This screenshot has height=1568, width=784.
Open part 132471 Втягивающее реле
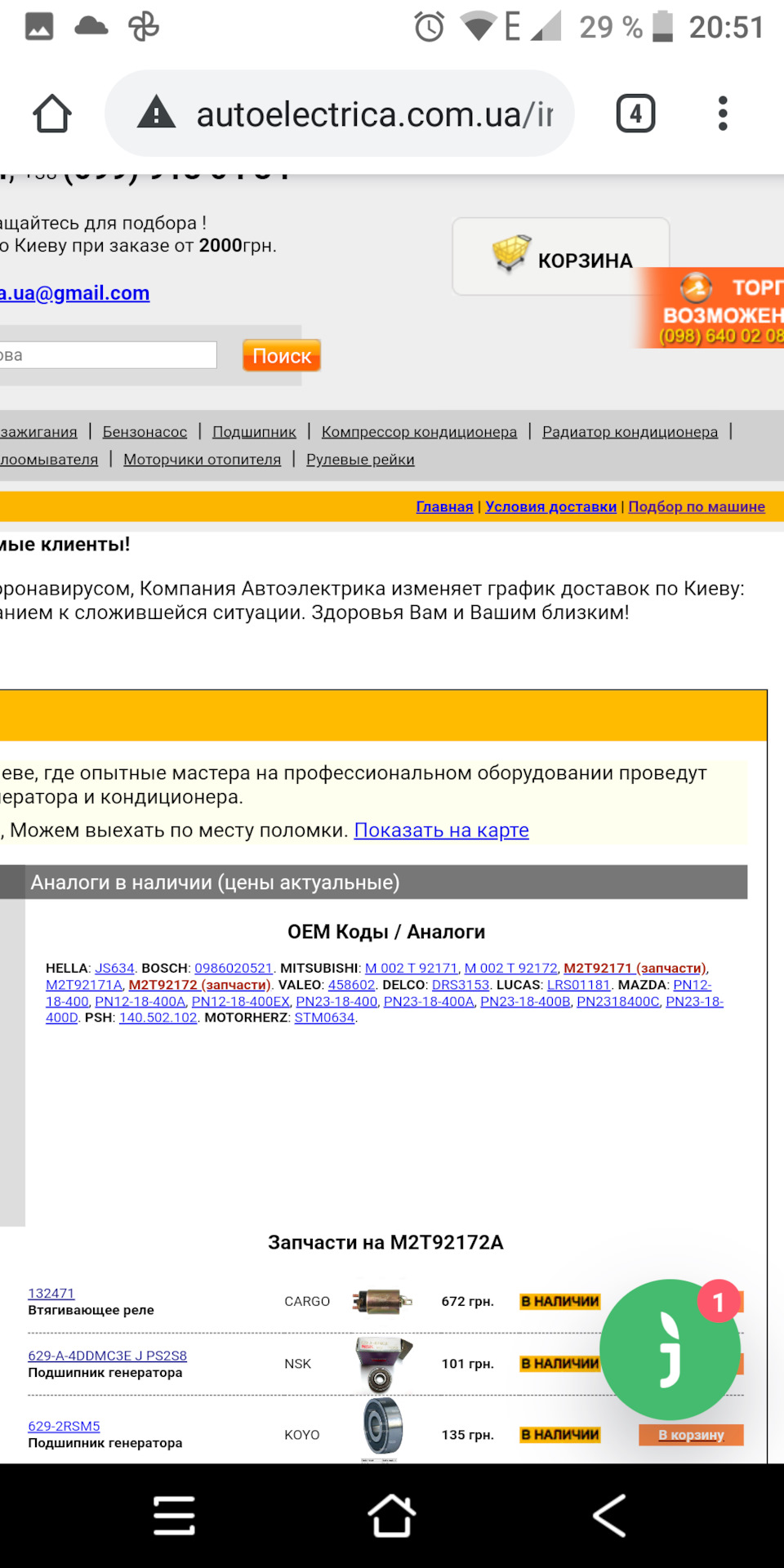point(51,1294)
